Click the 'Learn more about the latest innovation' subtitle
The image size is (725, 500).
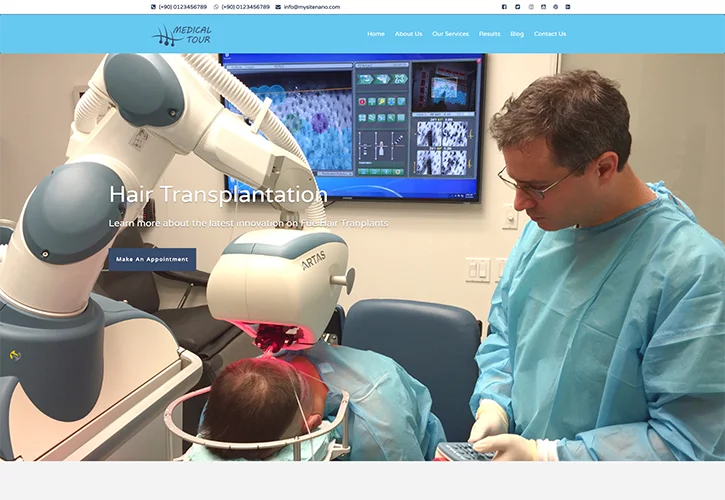coord(249,223)
